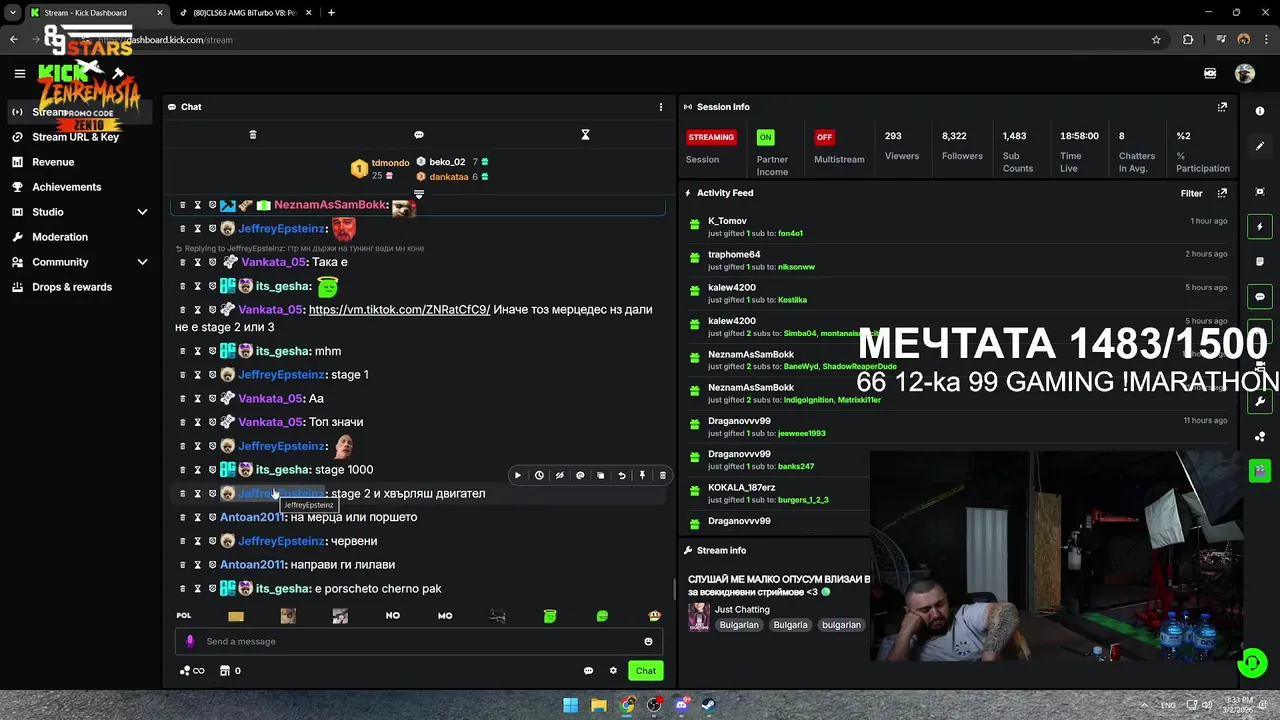Image resolution: width=1280 pixels, height=720 pixels.
Task: Delete the message with the hover toolbar trash icon
Action: (x=662, y=476)
